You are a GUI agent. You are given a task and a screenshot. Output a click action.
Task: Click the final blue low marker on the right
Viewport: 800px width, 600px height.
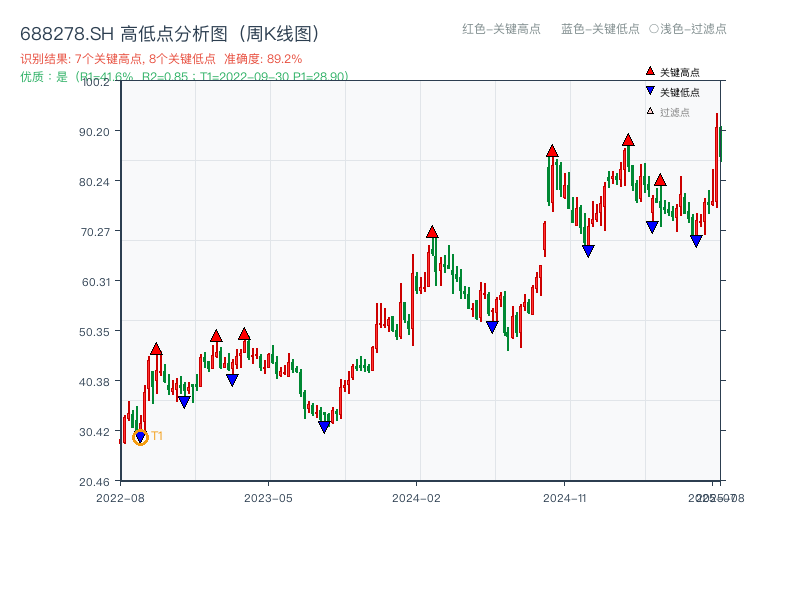pyautogui.click(x=696, y=241)
